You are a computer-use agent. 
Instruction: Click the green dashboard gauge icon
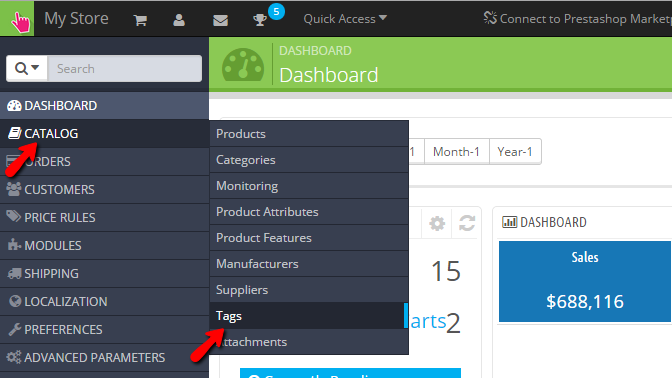[x=243, y=65]
